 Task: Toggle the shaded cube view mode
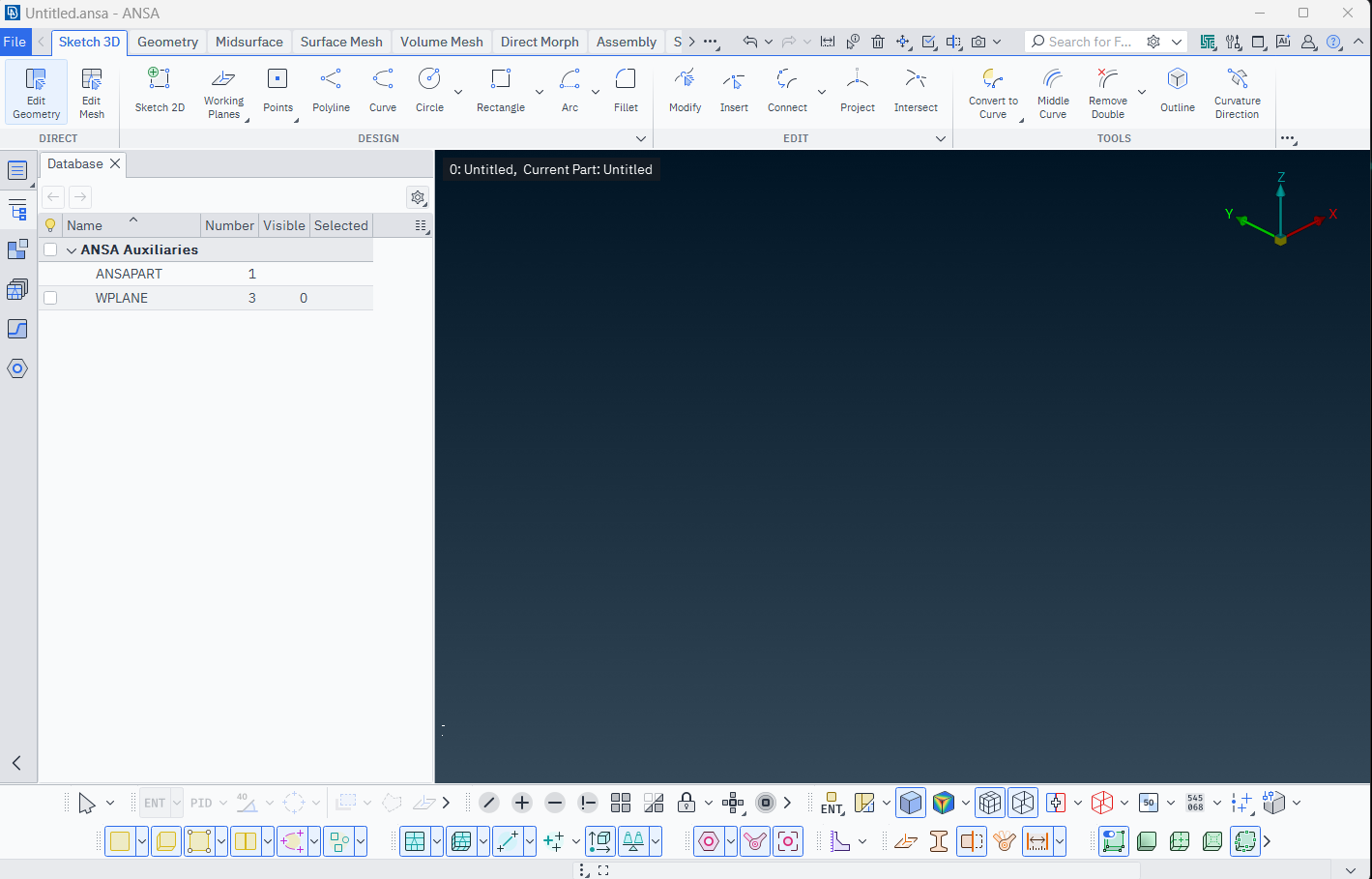tap(911, 803)
